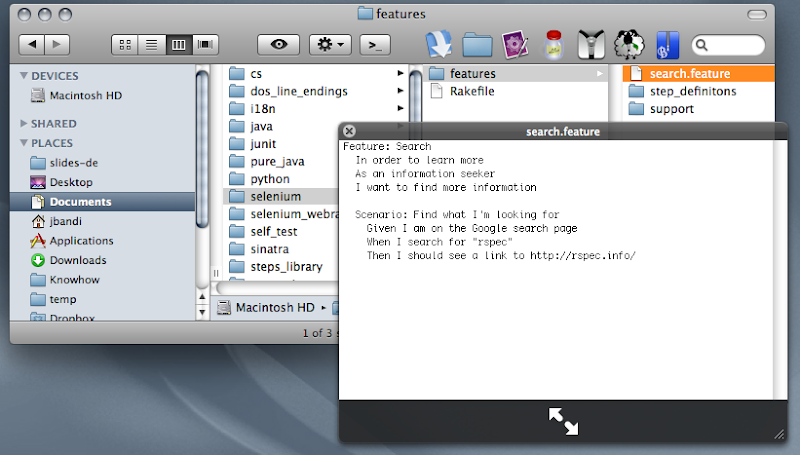Click the Quick Look eye button
The width and height of the screenshot is (800, 455).
(x=278, y=45)
